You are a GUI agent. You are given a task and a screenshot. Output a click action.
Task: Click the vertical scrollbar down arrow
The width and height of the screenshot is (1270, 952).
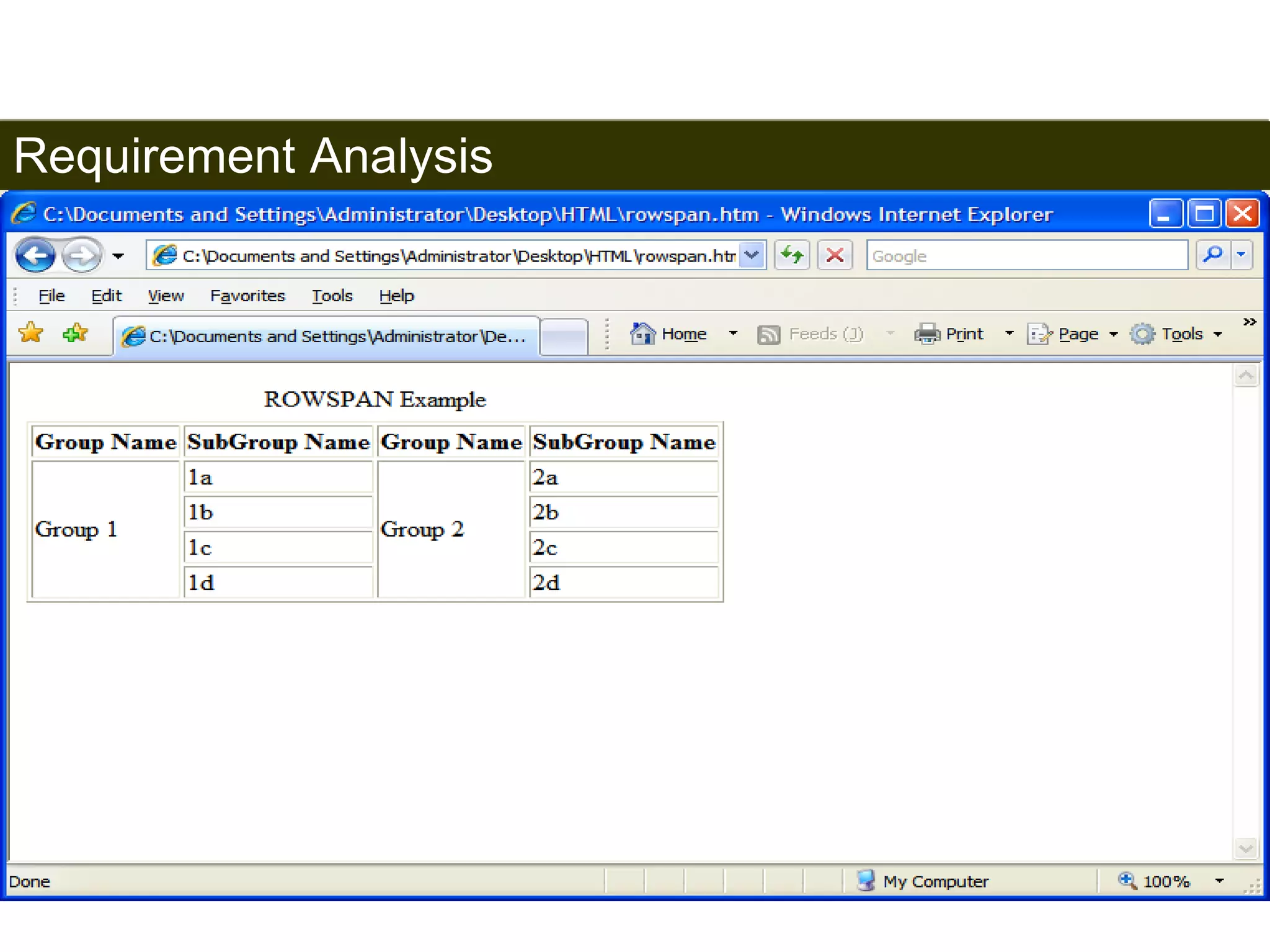coord(1246,848)
